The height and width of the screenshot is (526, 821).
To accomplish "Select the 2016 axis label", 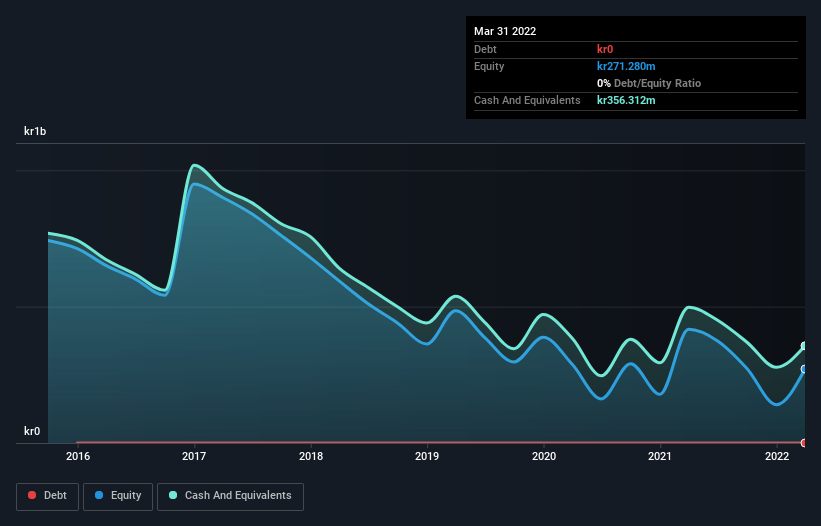I will [x=77, y=456].
